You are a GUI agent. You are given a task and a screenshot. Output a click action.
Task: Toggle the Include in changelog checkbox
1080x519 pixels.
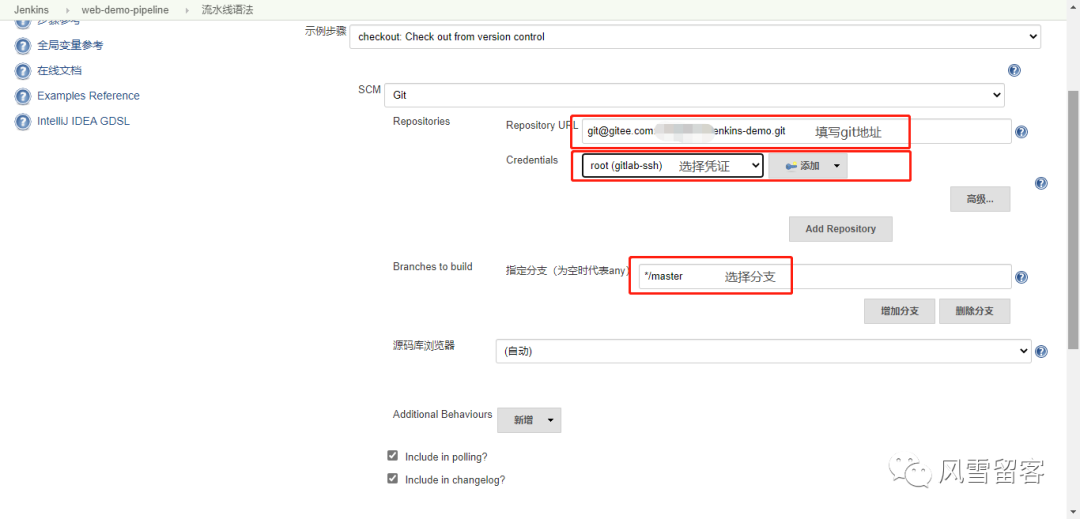[393, 478]
